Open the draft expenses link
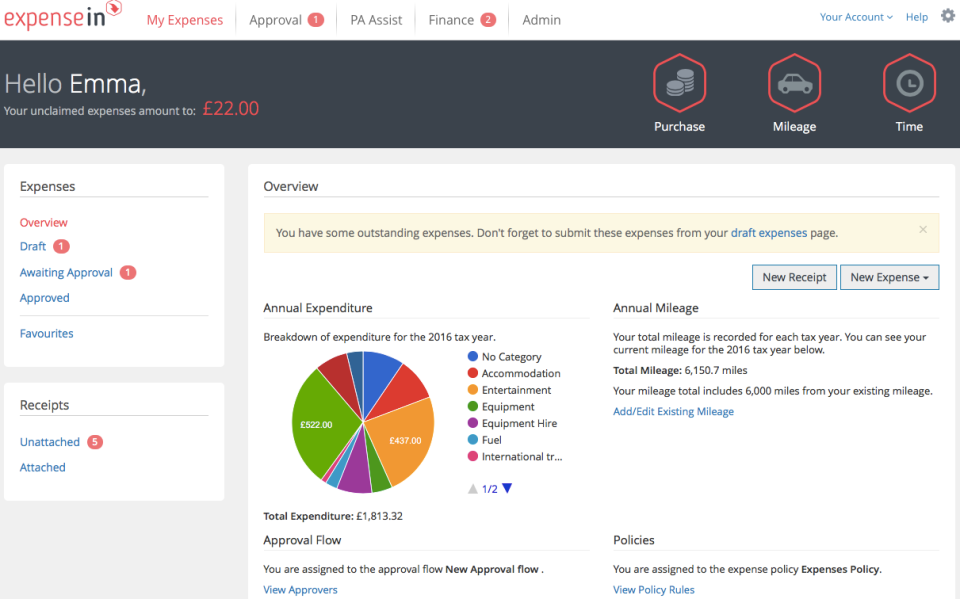Screen dimensions: 960x599 point(768,231)
